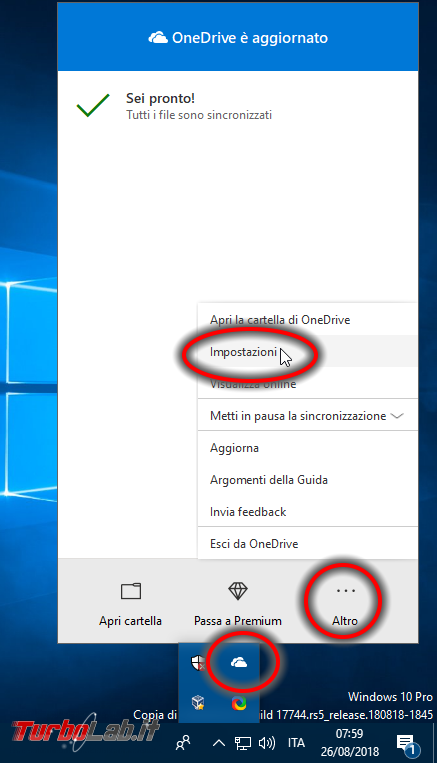The width and height of the screenshot is (437, 763).
Task: Click the Altro three-dots button
Action: coord(345,604)
